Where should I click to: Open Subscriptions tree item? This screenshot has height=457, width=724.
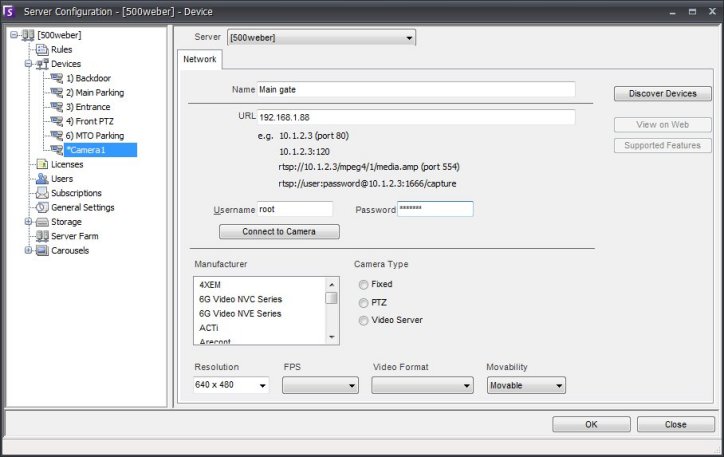tap(76, 193)
